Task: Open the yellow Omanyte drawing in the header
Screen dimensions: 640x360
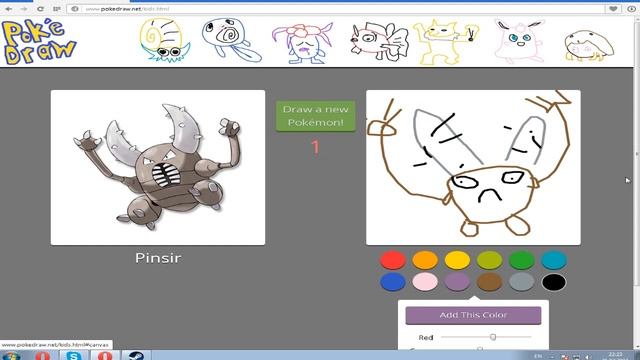Action: (x=164, y=41)
